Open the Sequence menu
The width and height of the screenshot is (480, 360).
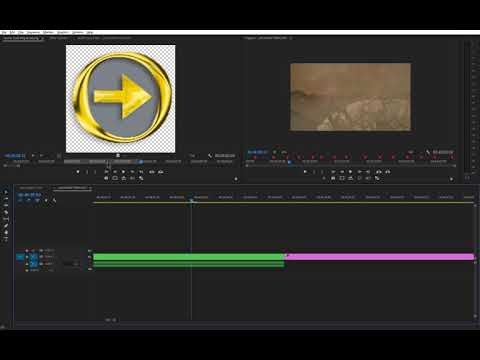click(x=33, y=33)
